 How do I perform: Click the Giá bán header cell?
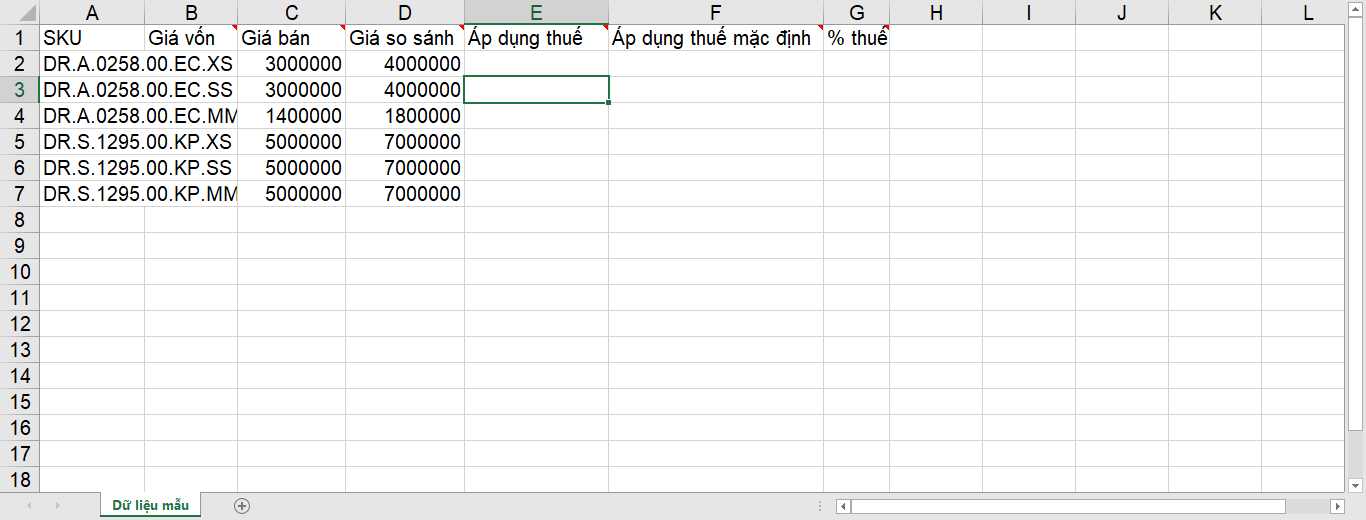(x=291, y=38)
